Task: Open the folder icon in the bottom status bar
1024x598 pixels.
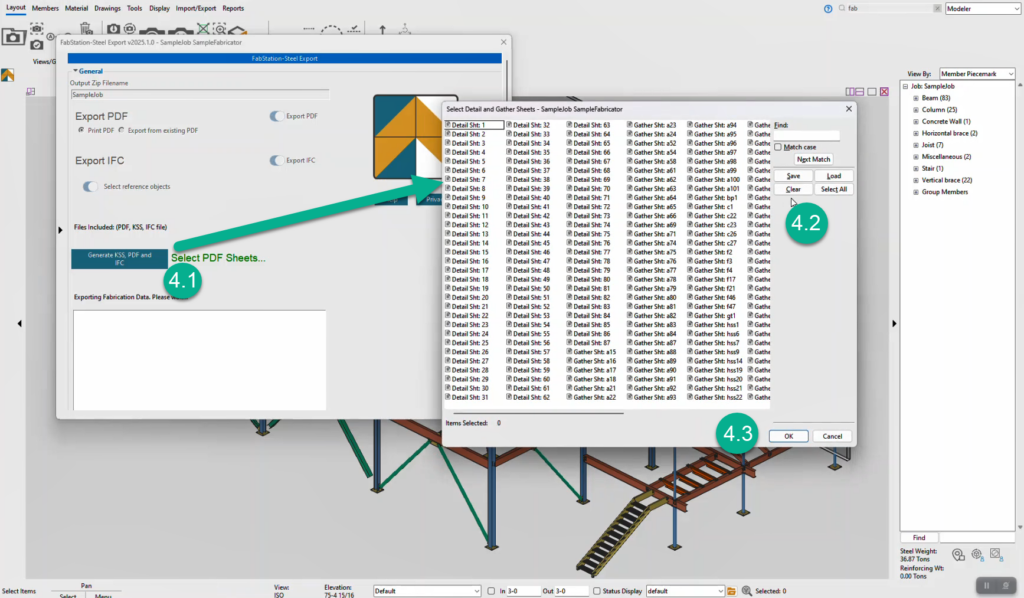Action: point(732,590)
